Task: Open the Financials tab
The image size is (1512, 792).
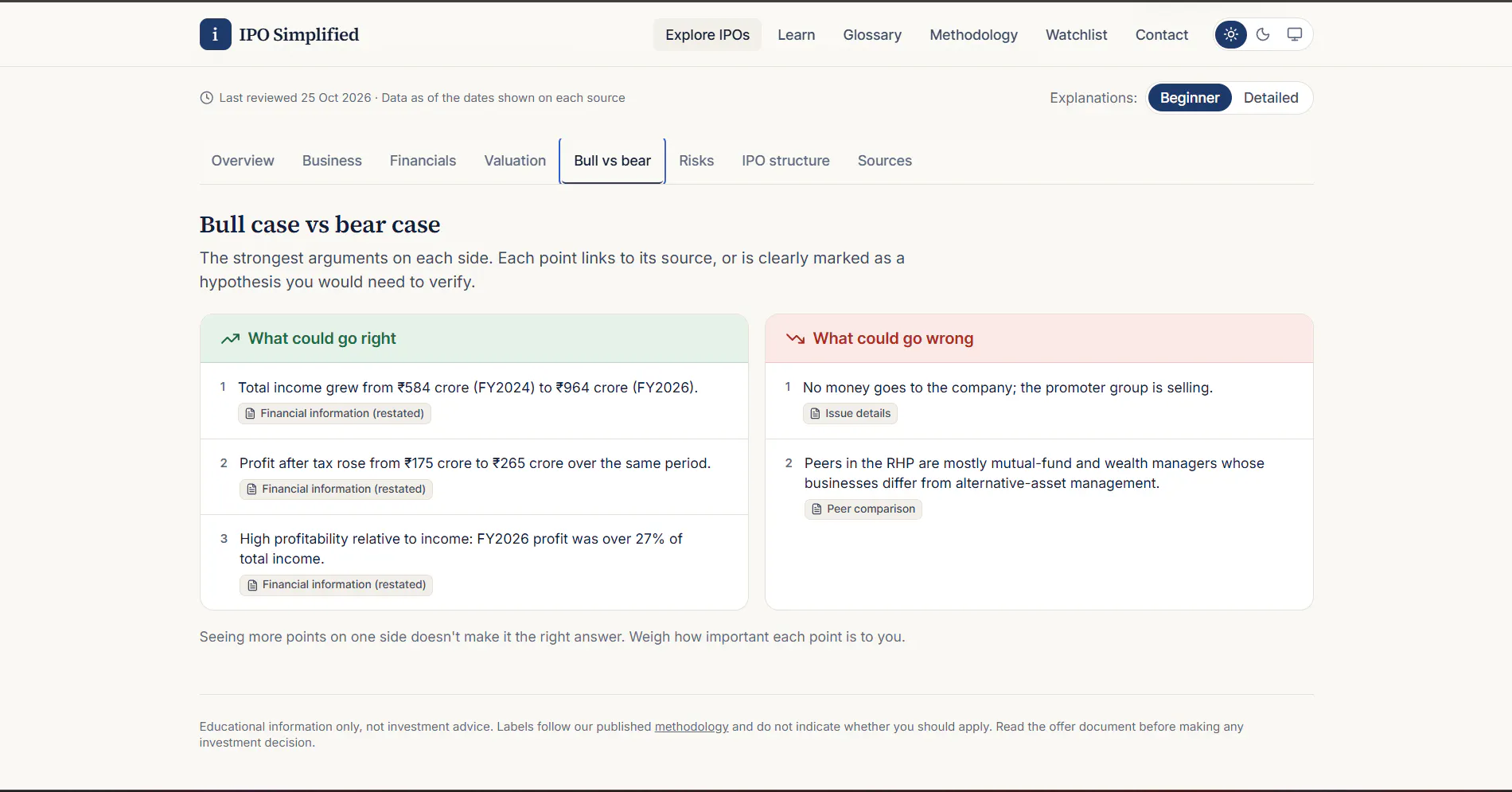Action: pos(423,161)
